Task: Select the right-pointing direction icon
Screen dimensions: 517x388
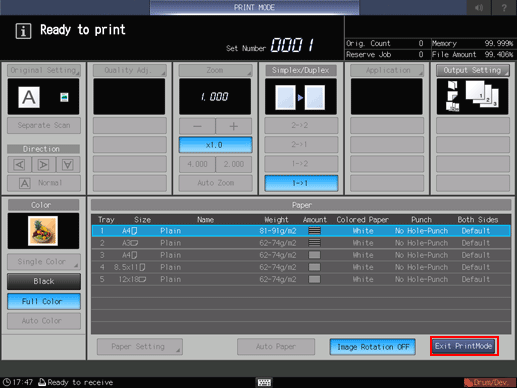Action: pos(43,164)
